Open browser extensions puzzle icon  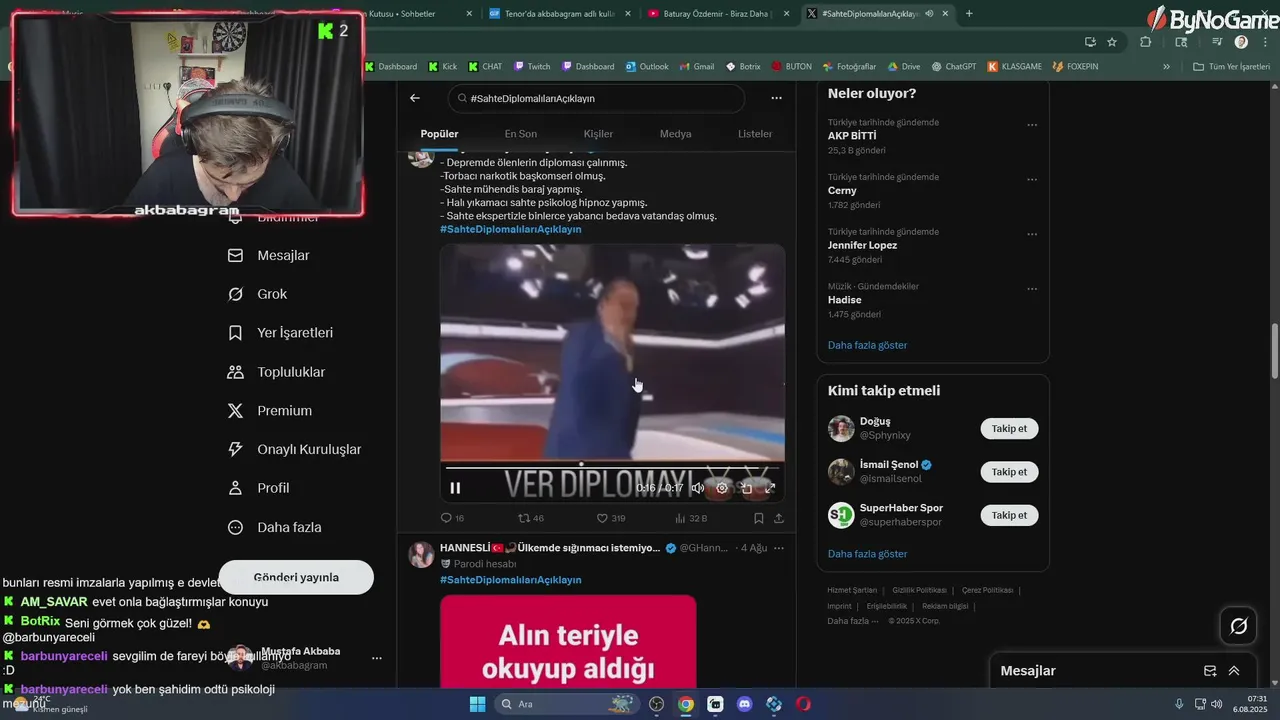click(x=1146, y=42)
